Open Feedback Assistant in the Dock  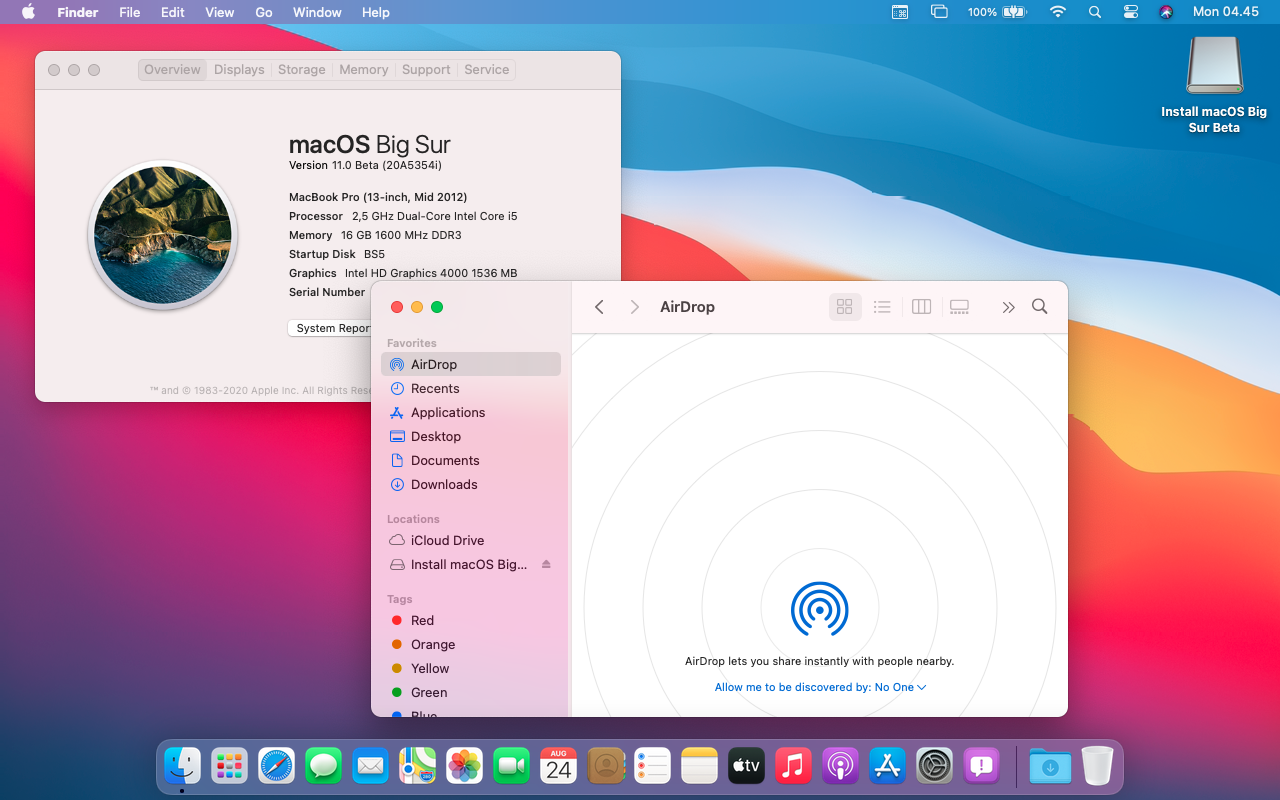tap(982, 766)
